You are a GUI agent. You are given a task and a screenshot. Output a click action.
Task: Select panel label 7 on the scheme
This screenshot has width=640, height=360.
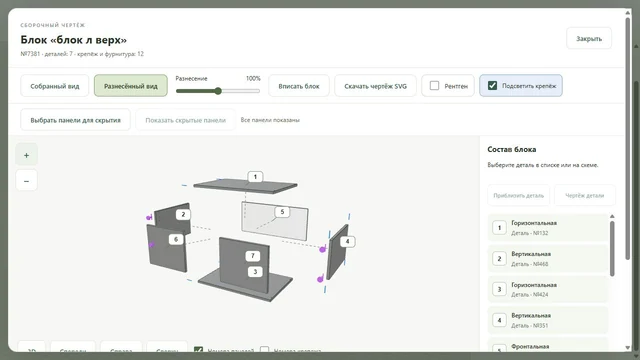253,256
